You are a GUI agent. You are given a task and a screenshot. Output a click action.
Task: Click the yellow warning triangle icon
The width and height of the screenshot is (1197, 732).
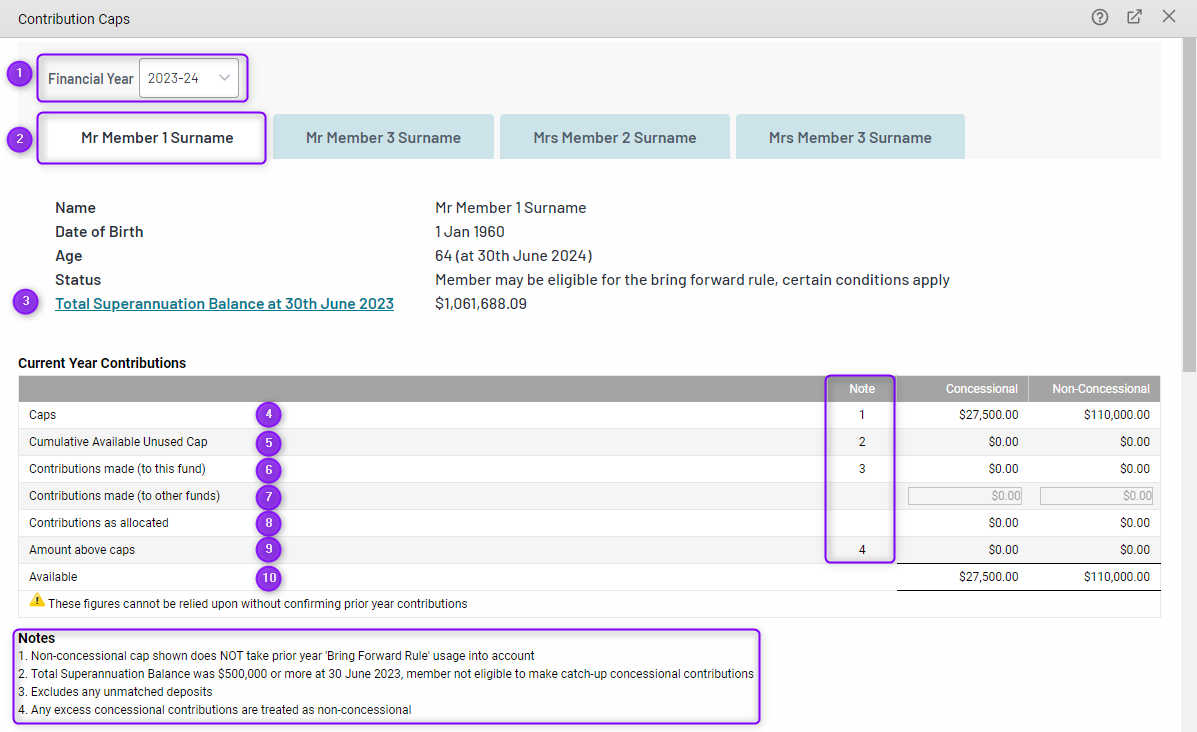(x=37, y=601)
